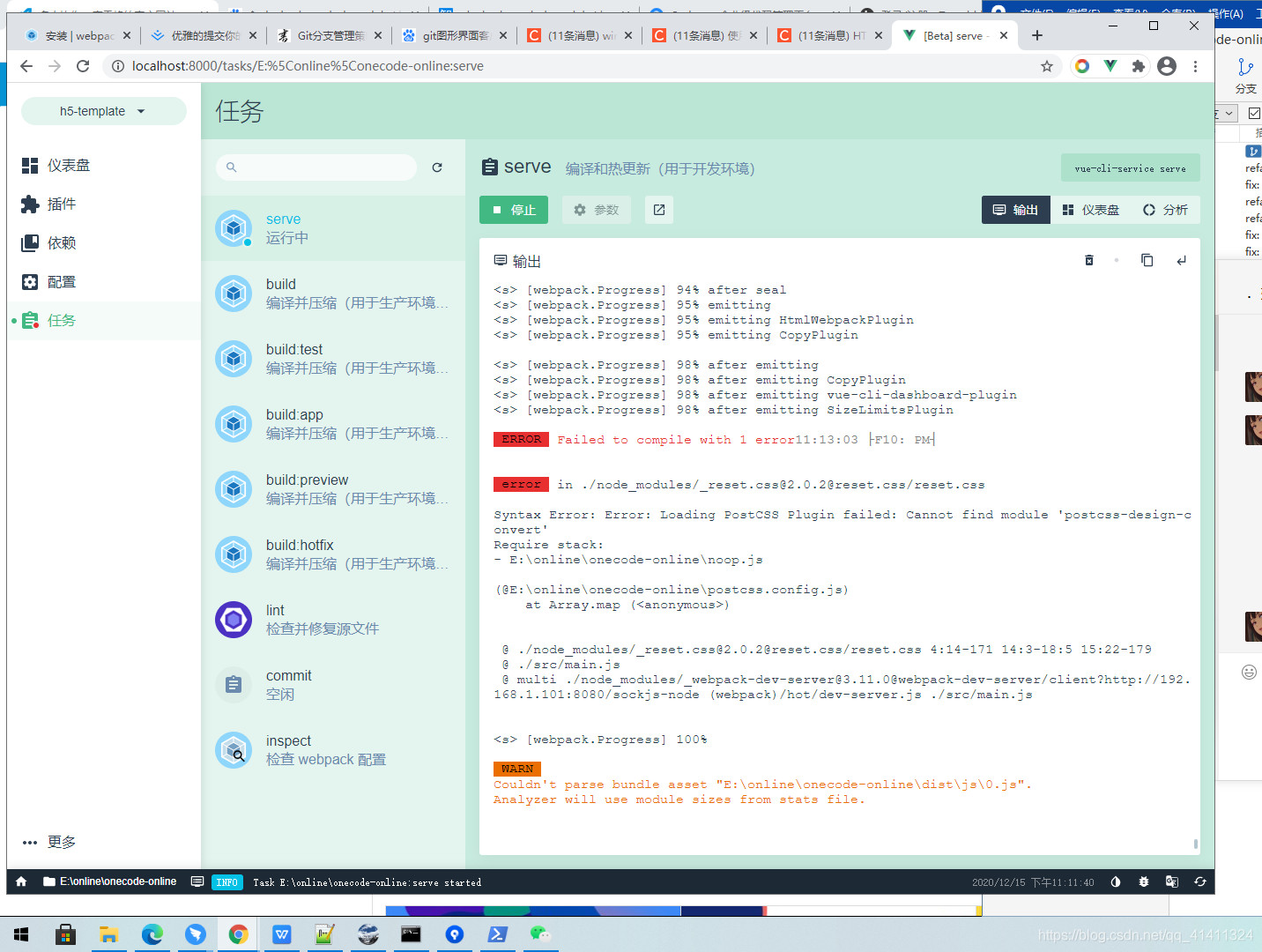The image size is (1262, 952).
Task: Refresh the task list
Action: pos(437,167)
